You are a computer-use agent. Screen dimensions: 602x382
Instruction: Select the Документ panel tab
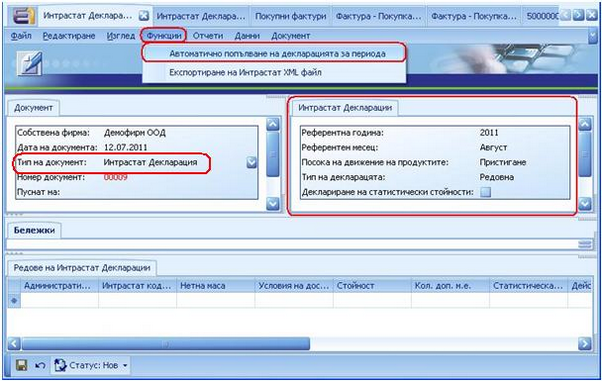tap(33, 108)
